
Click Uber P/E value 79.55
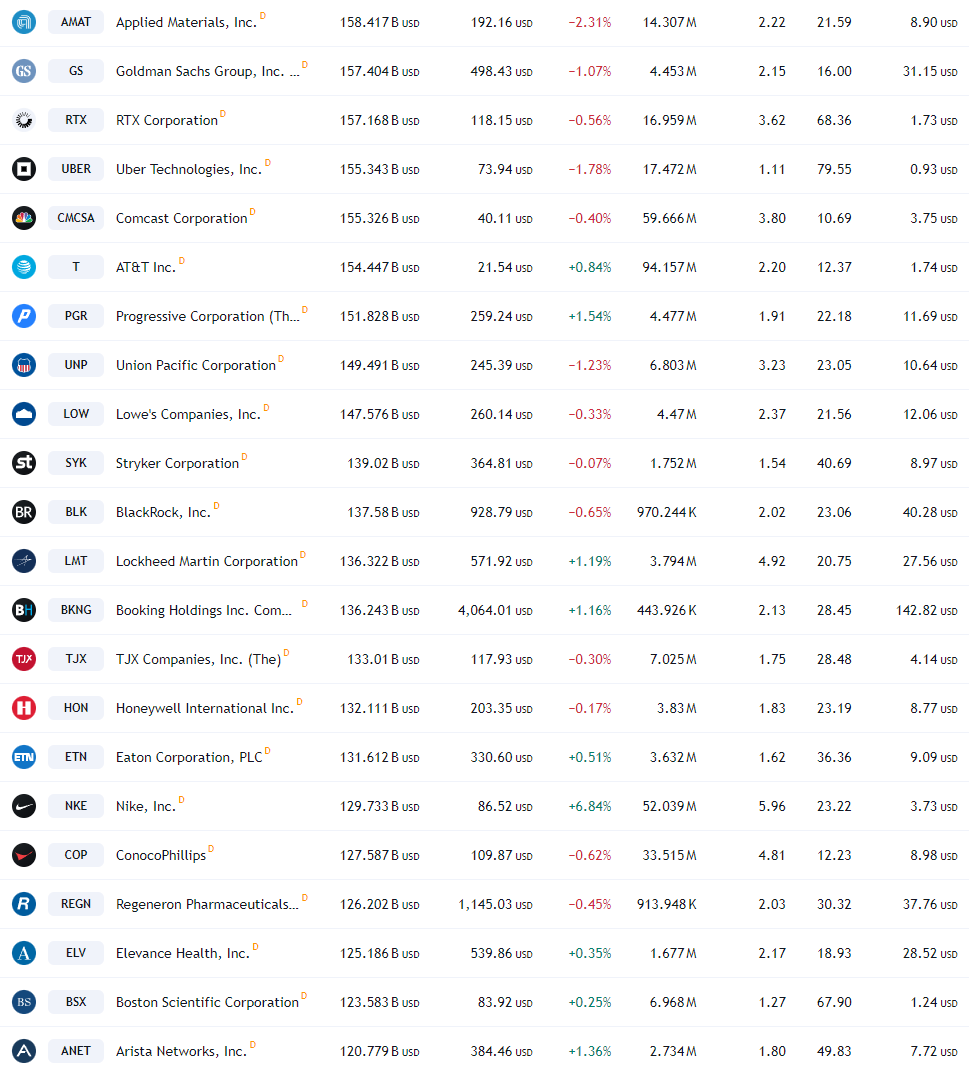pyautogui.click(x=834, y=169)
